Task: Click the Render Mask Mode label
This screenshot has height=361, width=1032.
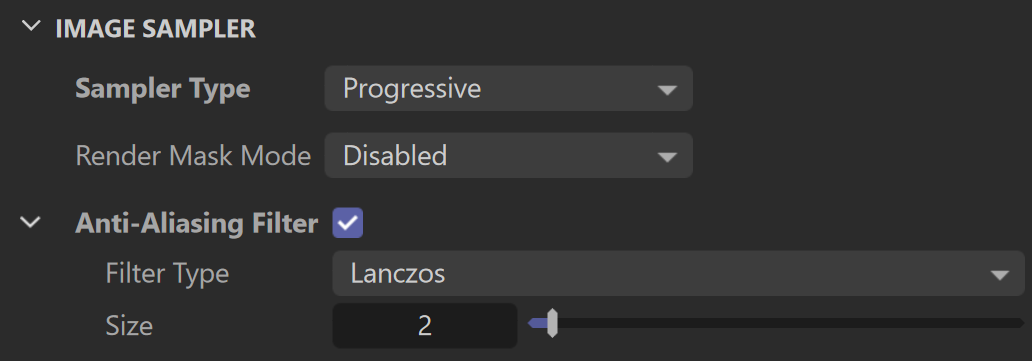Action: coord(193,155)
